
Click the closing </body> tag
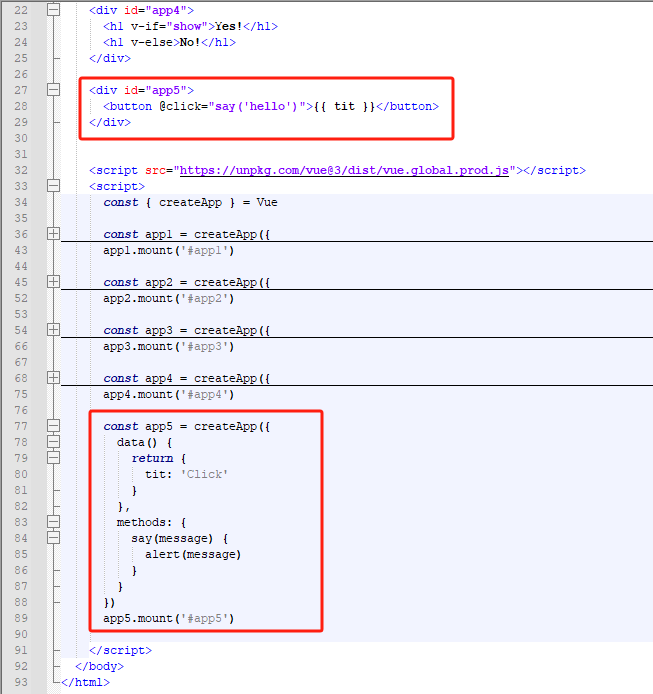click(100, 666)
